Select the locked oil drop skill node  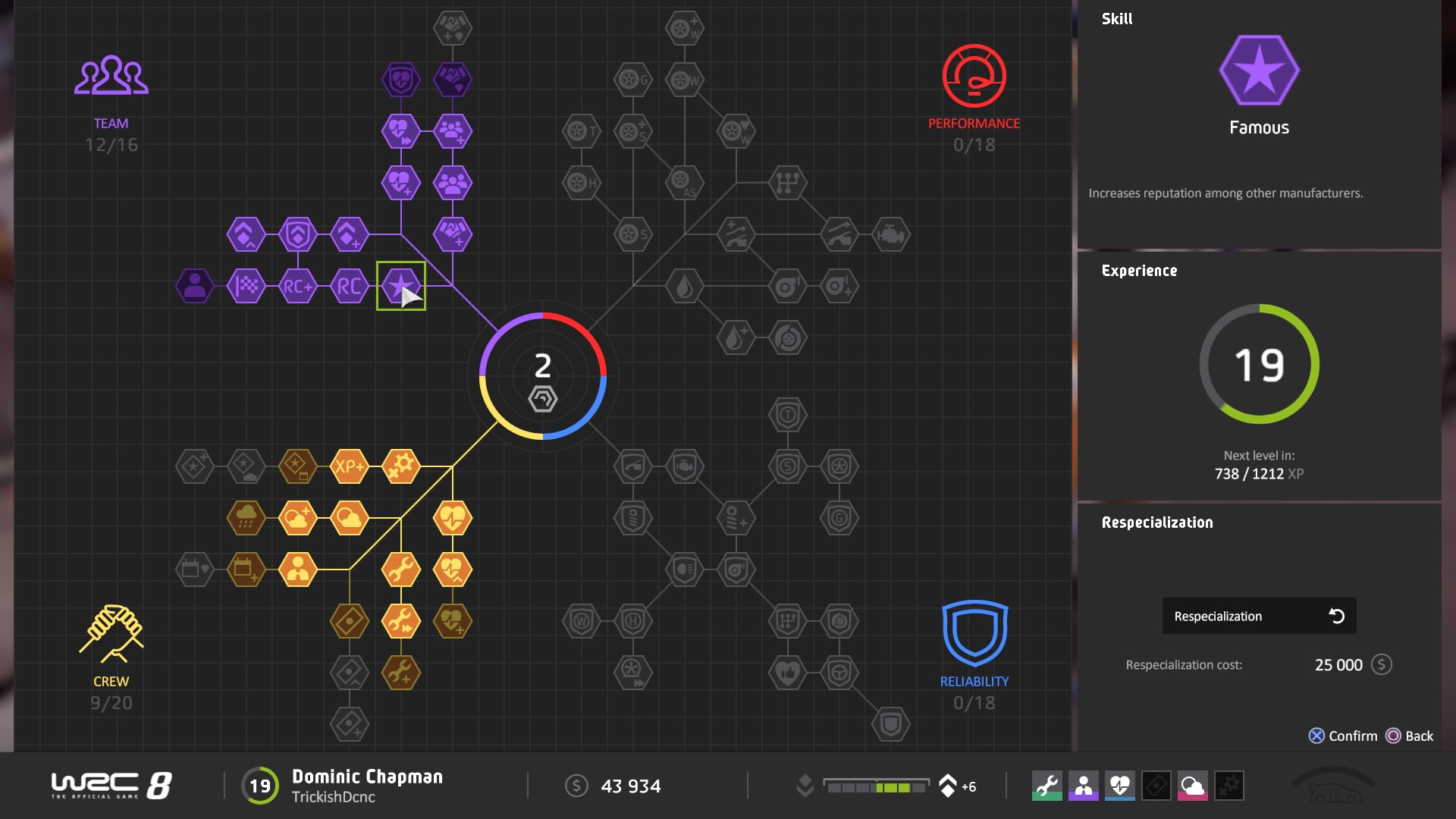pyautogui.click(x=684, y=286)
